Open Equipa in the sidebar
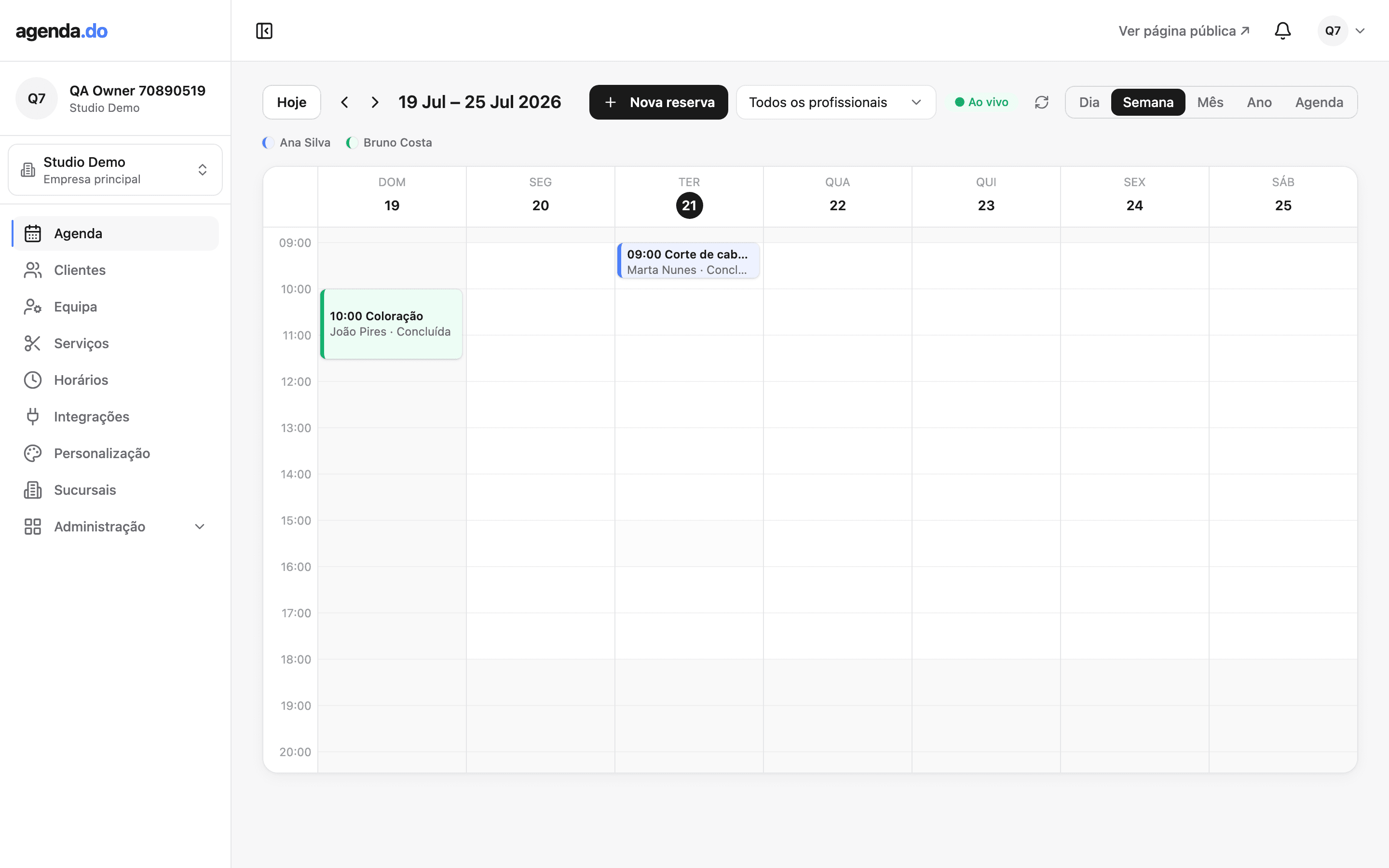 [x=115, y=307]
